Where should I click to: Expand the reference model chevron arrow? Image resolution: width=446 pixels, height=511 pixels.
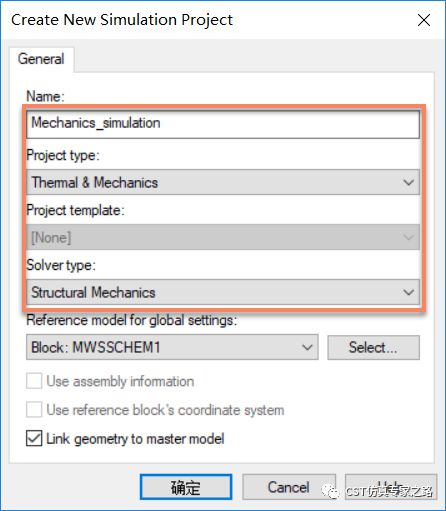point(307,347)
